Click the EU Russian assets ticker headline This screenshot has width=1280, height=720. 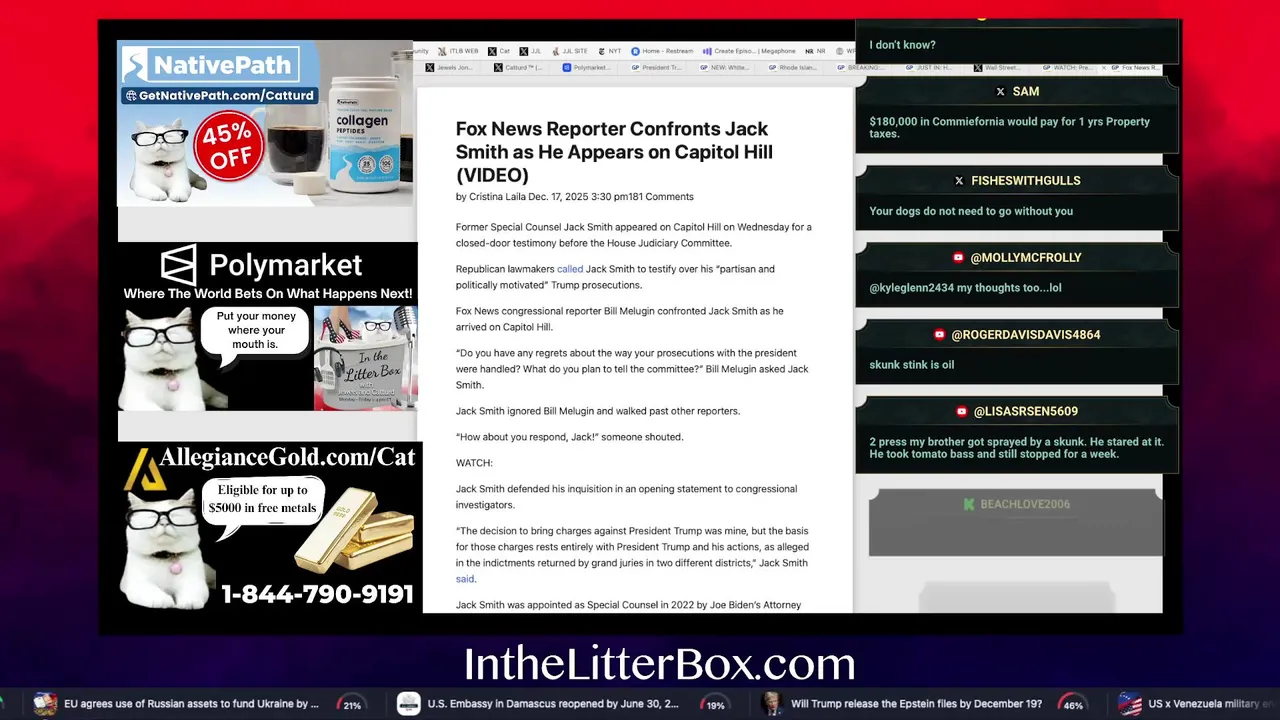[191, 704]
